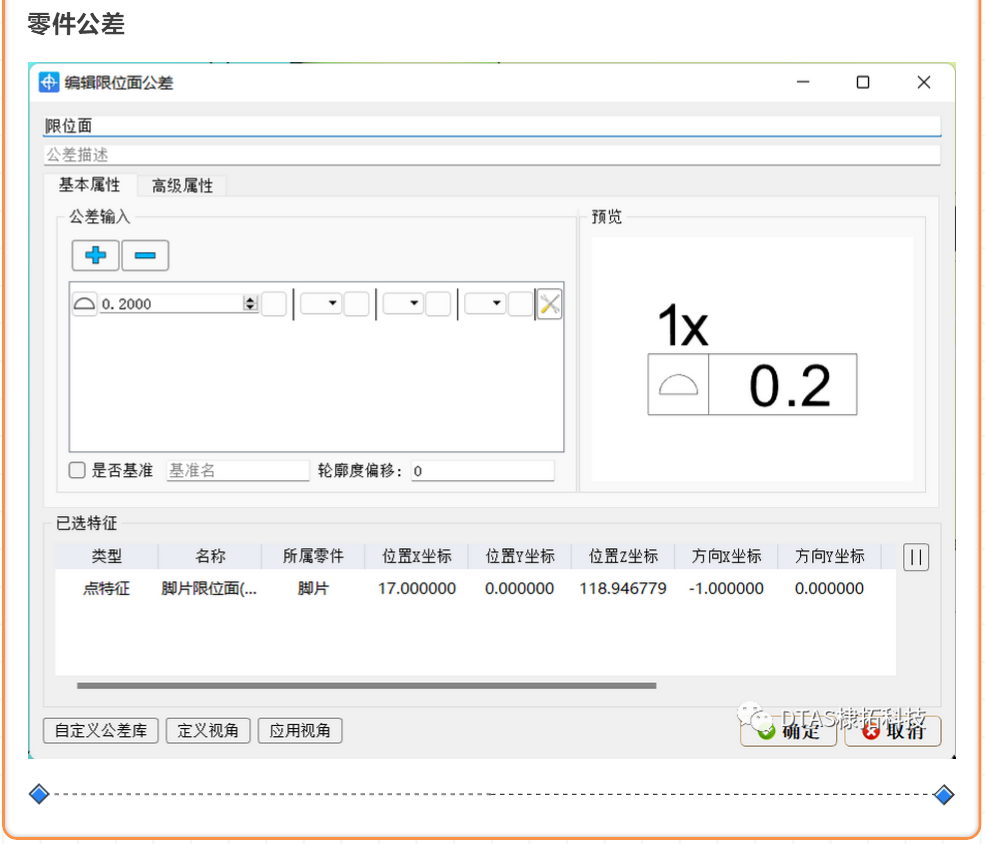This screenshot has width=985, height=844.
Task: Click the tolerance symbol box in the preview
Action: (x=678, y=384)
